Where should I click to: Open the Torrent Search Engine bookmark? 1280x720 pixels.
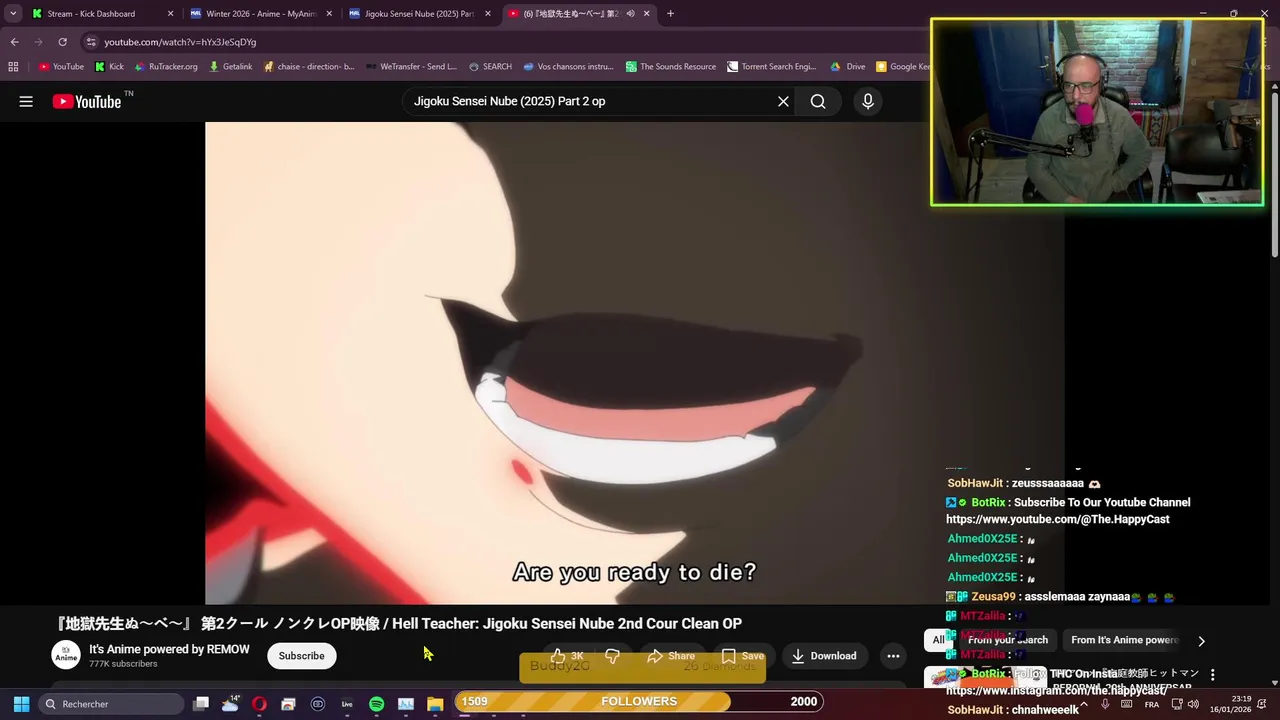pos(771,66)
